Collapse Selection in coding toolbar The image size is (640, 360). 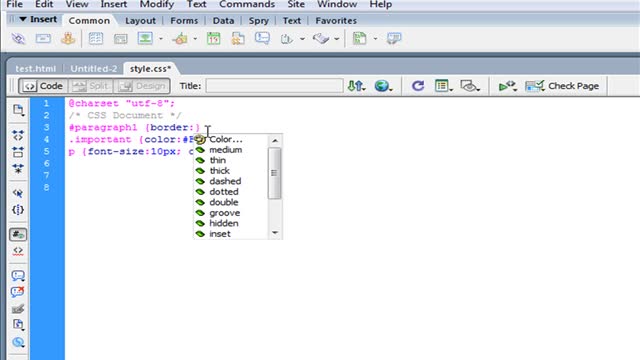(x=18, y=152)
